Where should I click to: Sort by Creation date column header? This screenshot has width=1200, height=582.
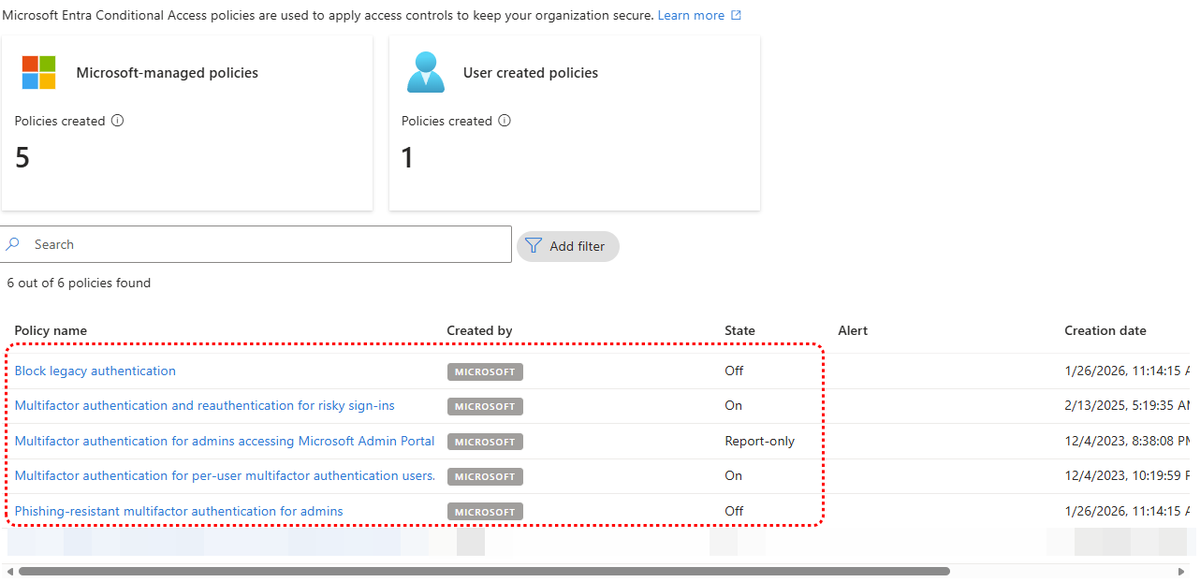(x=1105, y=331)
